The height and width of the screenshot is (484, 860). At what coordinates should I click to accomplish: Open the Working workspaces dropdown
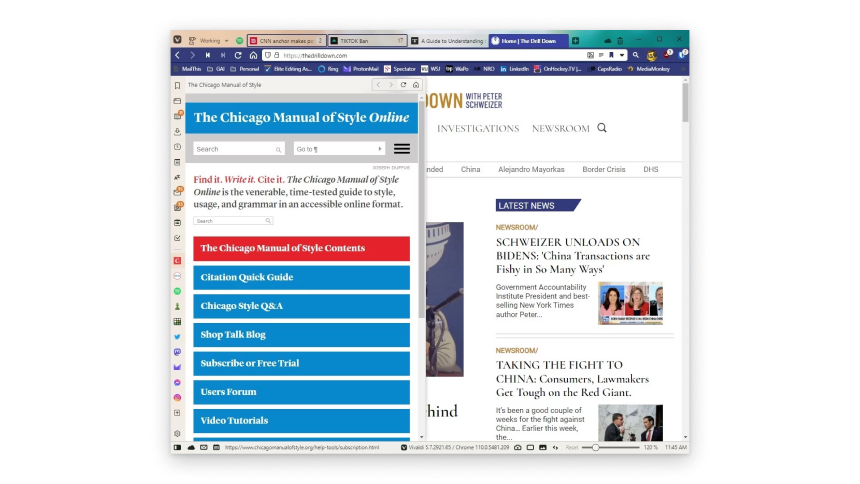[x=209, y=41]
